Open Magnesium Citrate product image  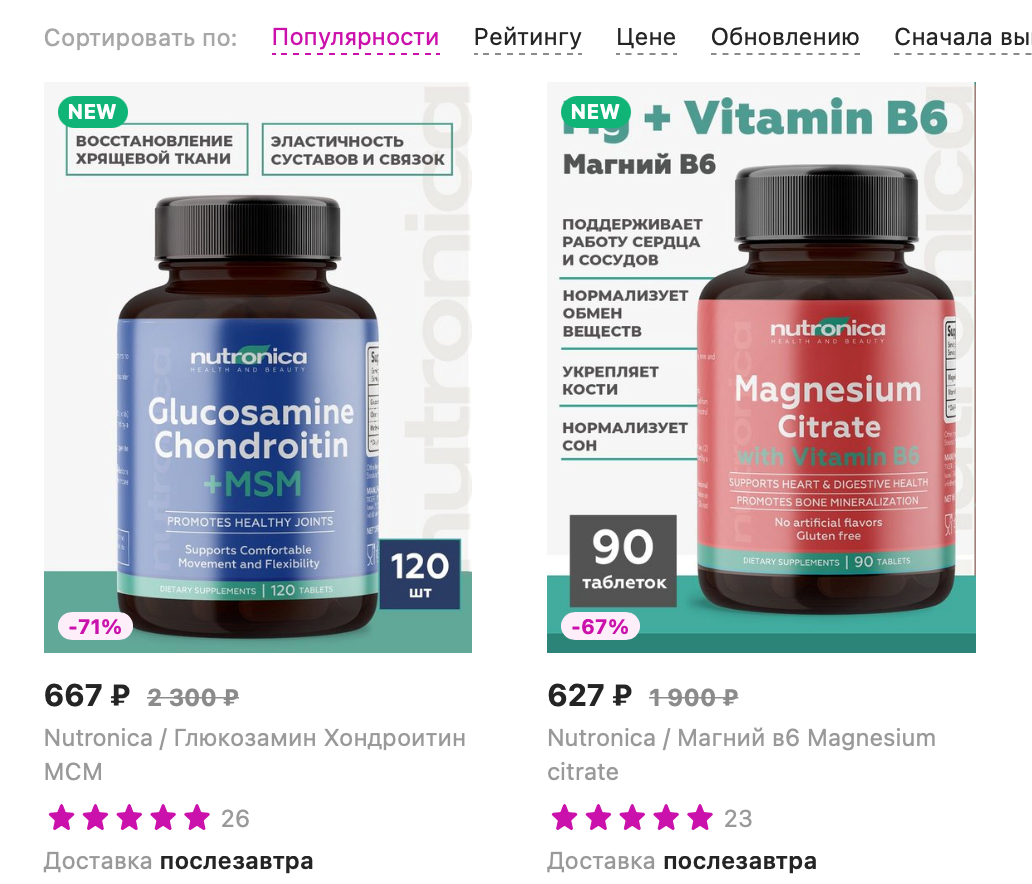tap(761, 367)
